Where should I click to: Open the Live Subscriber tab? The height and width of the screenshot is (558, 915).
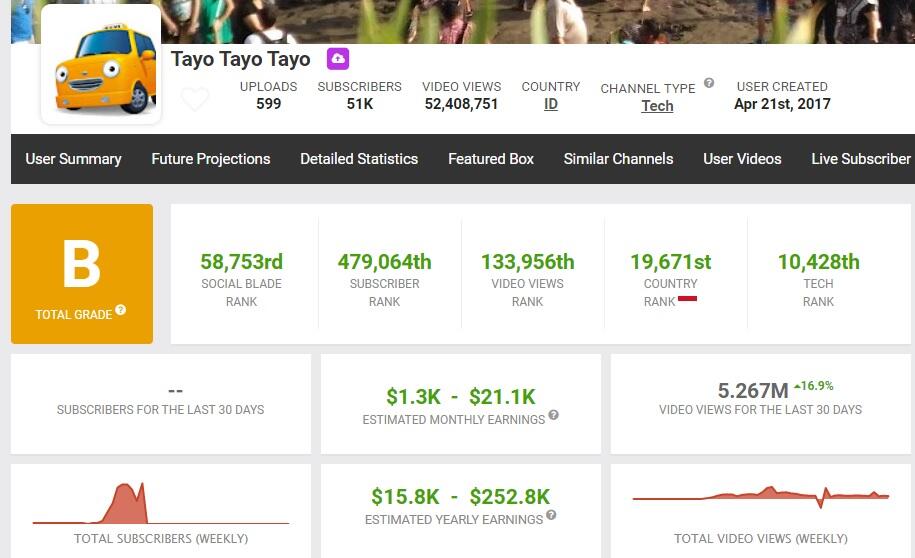coord(861,159)
